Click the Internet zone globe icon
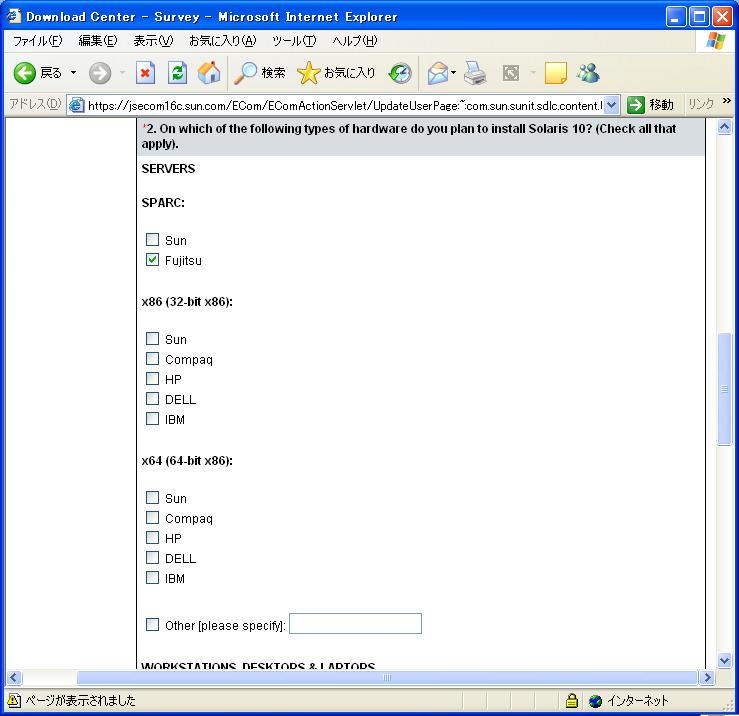Screen dimensions: 739x716 tap(596, 701)
